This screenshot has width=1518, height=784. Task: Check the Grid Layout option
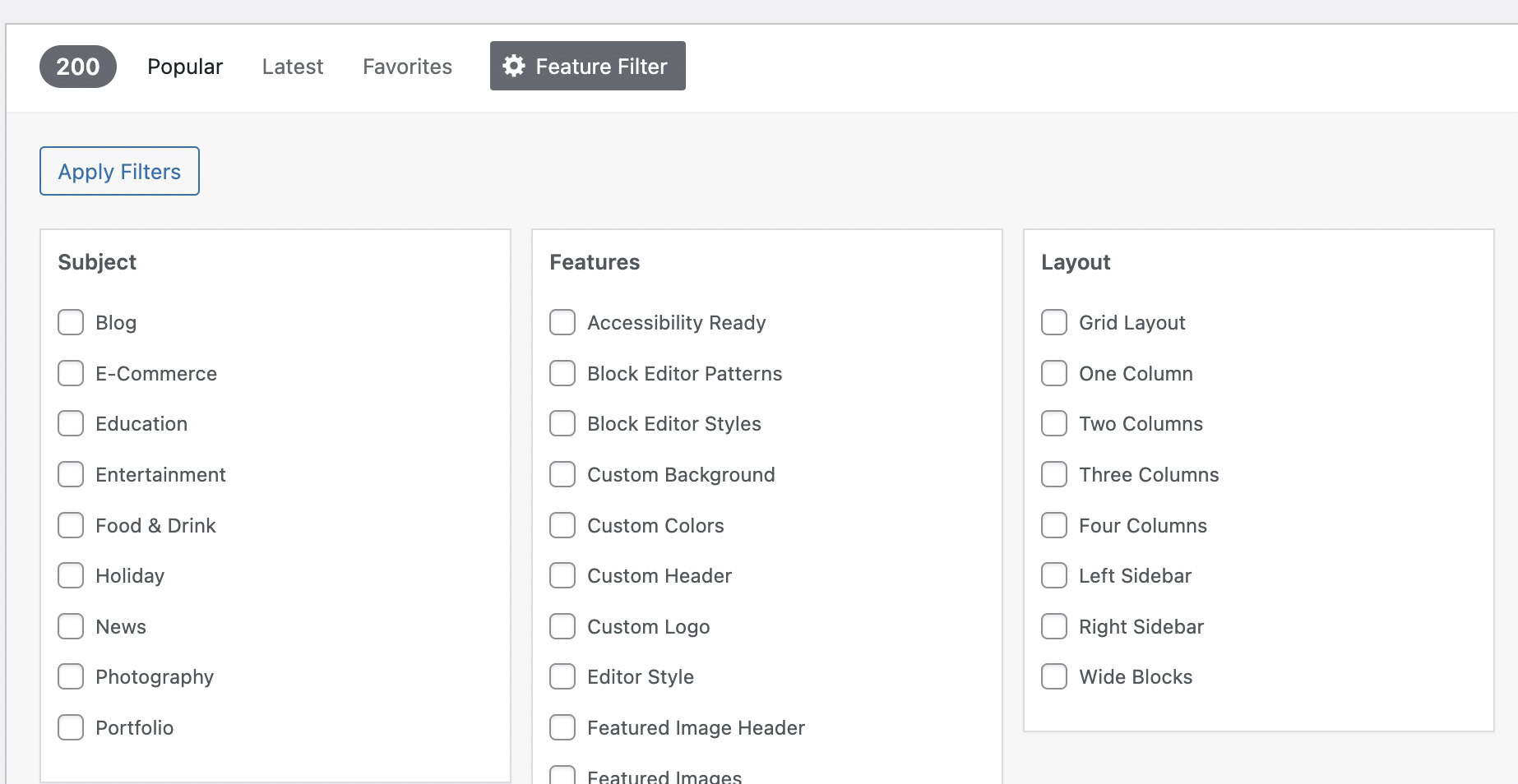point(1054,322)
